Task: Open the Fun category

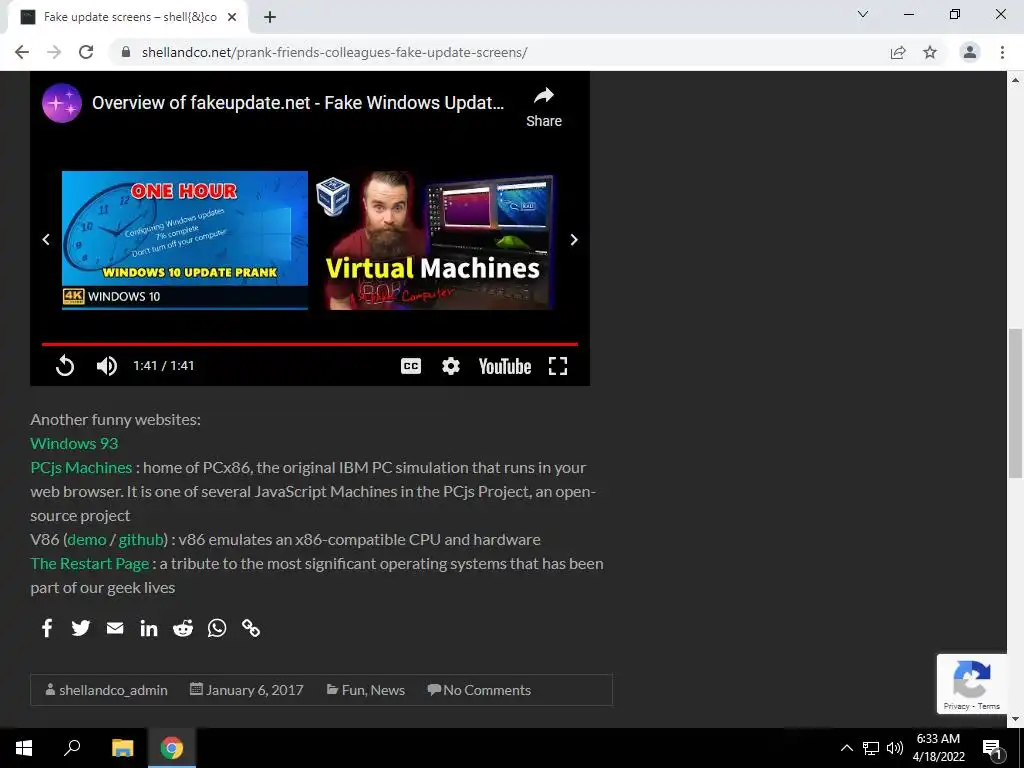Action: [x=353, y=690]
